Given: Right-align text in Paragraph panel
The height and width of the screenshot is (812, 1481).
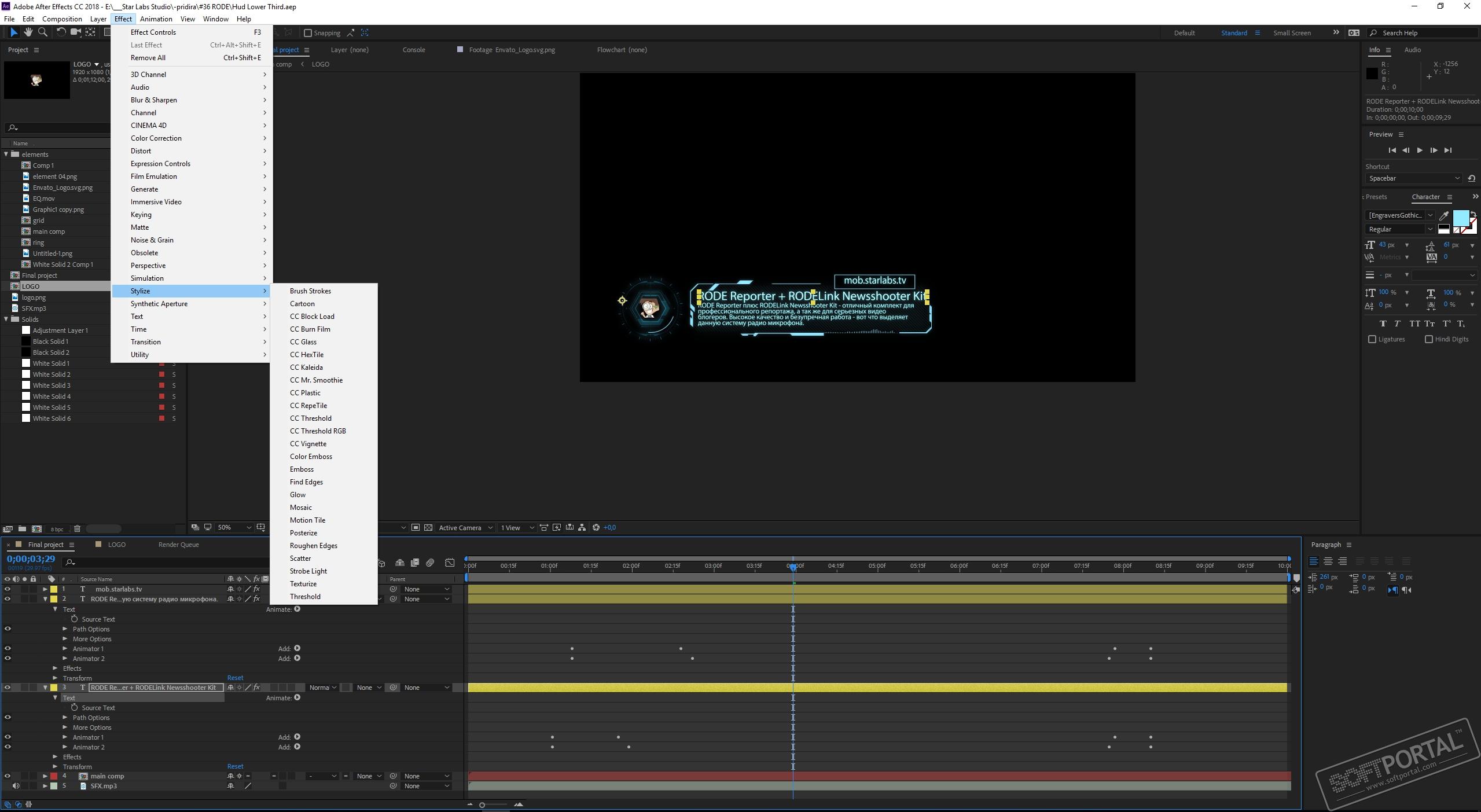Looking at the screenshot, I should (x=1343, y=561).
